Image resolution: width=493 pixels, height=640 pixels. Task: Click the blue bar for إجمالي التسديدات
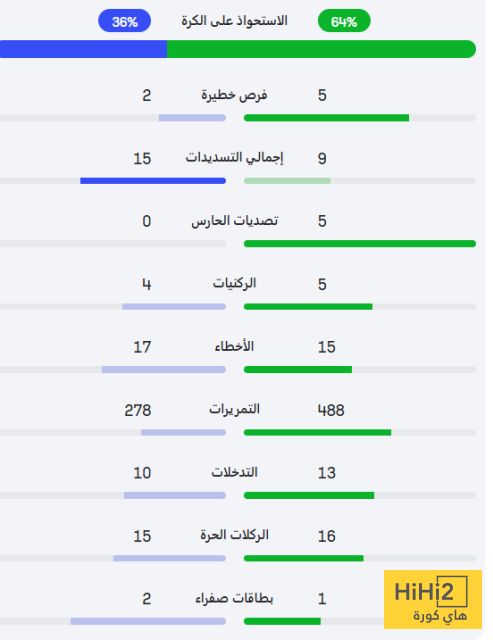(x=153, y=181)
